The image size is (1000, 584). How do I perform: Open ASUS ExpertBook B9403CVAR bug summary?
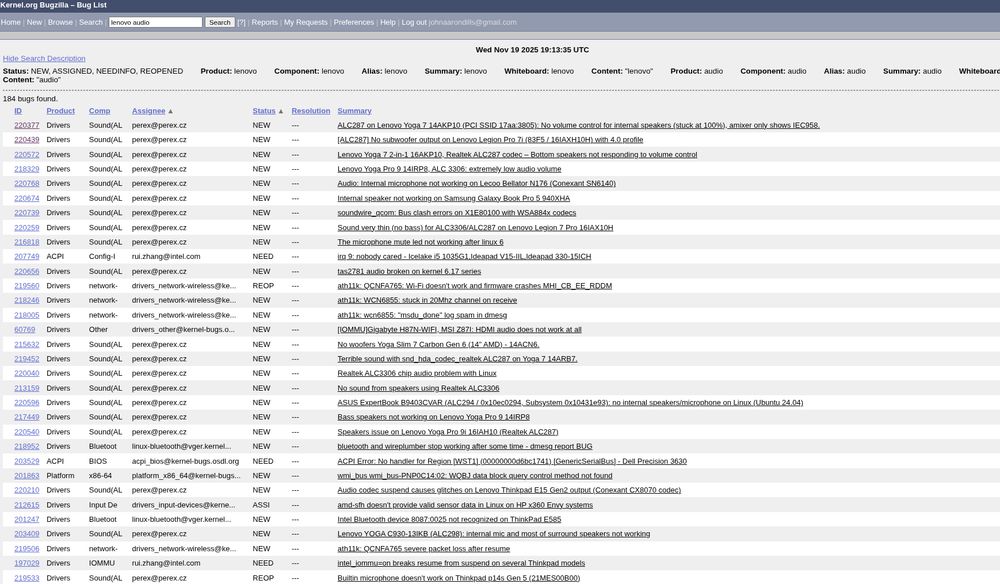[x=570, y=403]
